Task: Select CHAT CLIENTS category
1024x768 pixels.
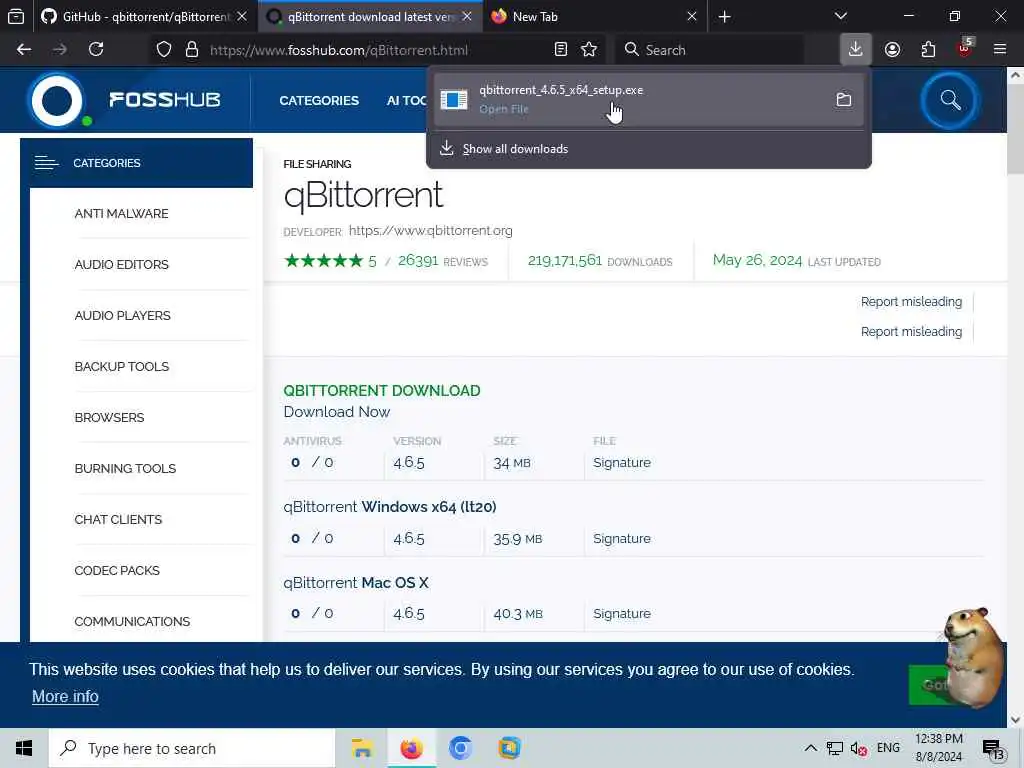Action: (x=118, y=519)
